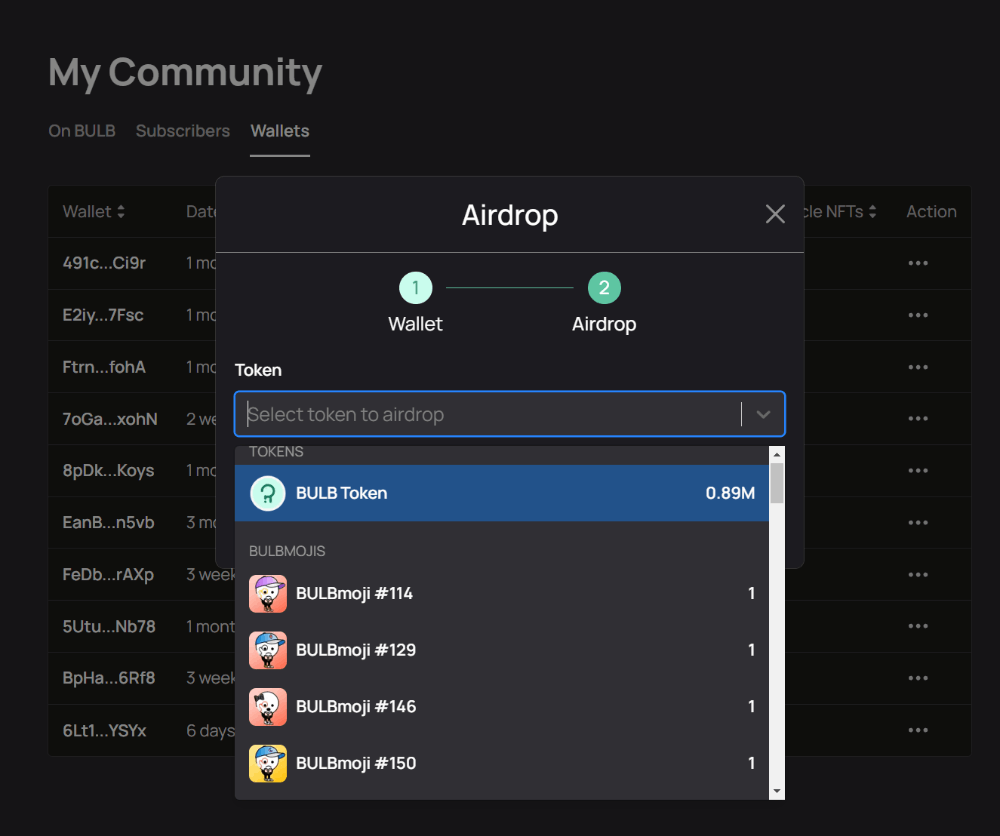1000x836 pixels.
Task: Switch to the Subscribers tab
Action: 183,131
